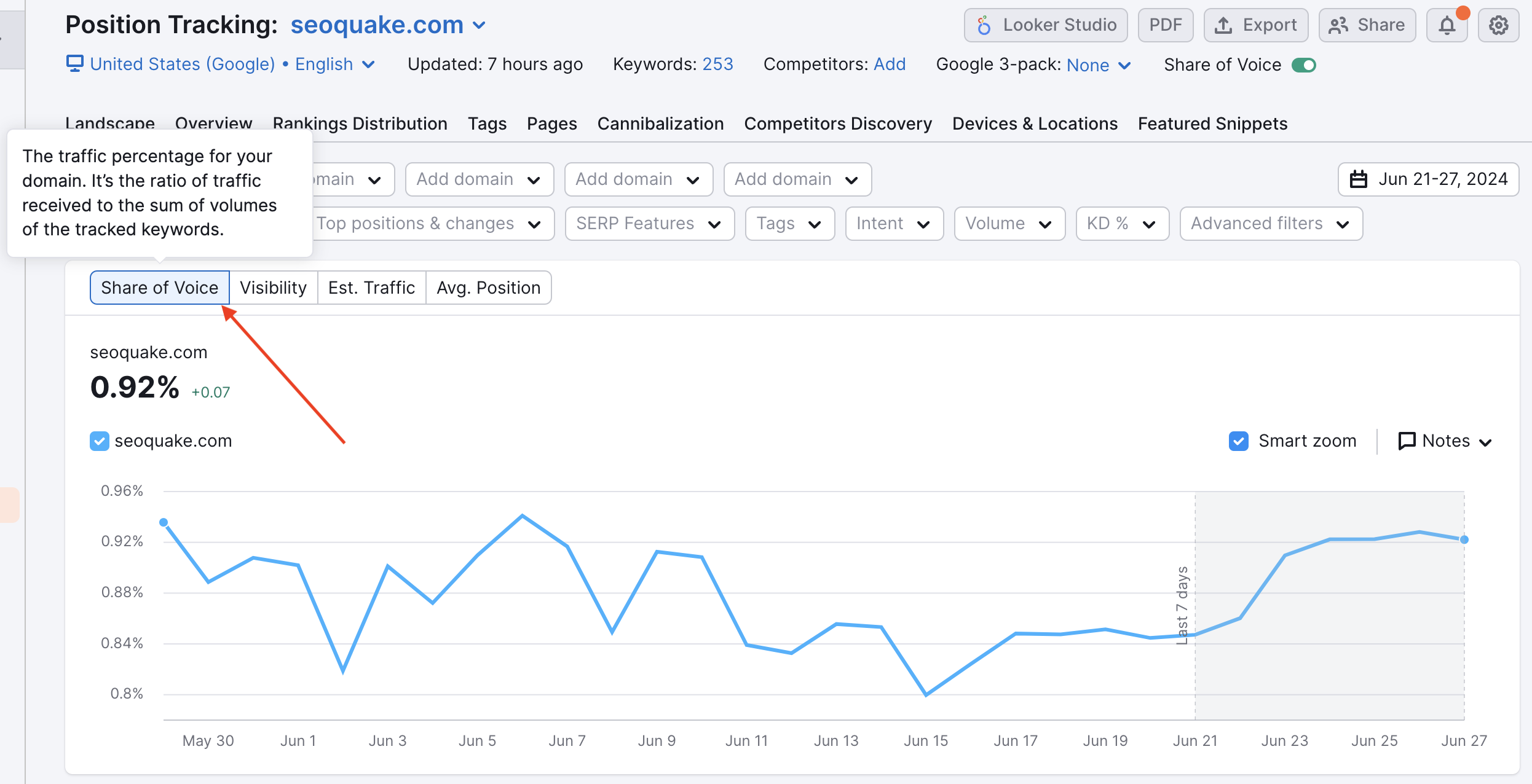Open the Devices & Locations tab

click(x=1035, y=123)
